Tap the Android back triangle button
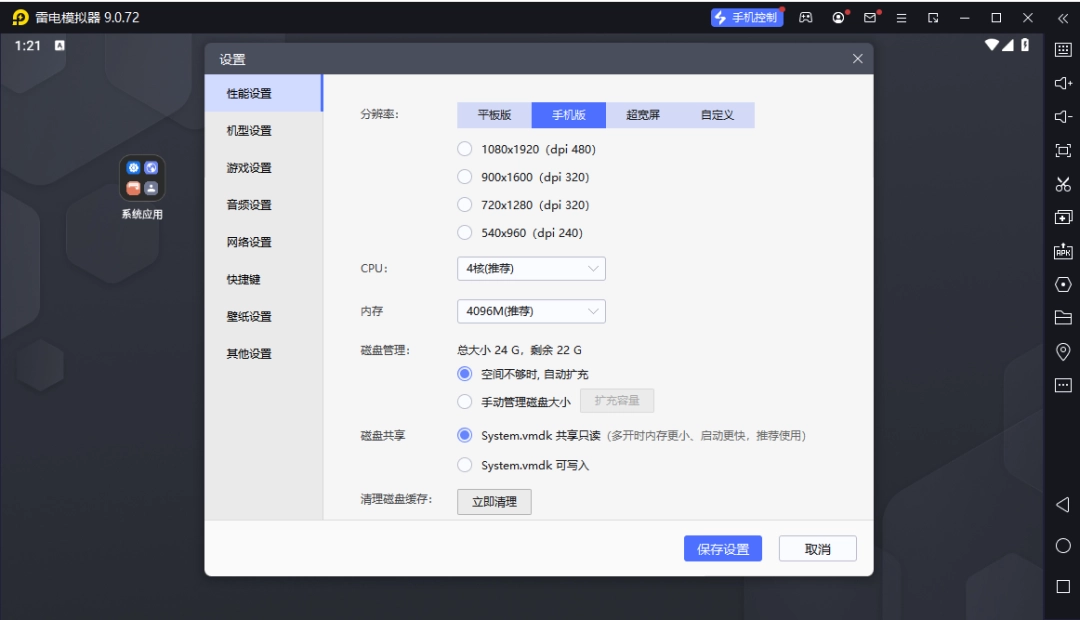 [x=1063, y=504]
